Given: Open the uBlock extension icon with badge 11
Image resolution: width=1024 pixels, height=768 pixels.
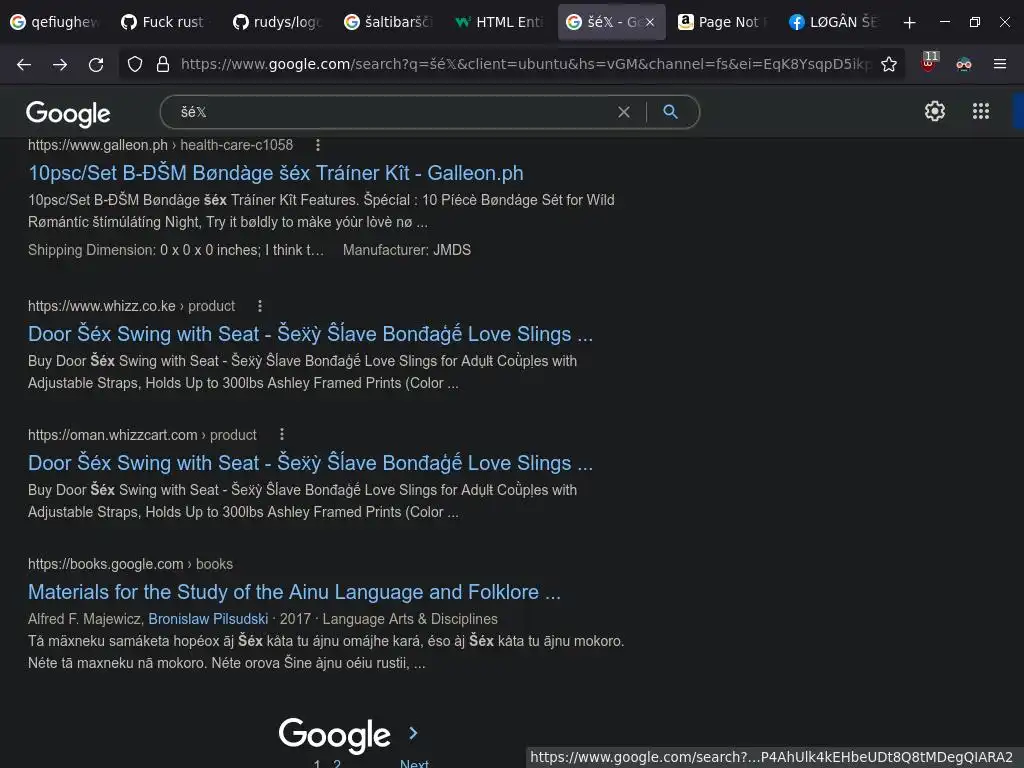Looking at the screenshot, I should coord(929,63).
